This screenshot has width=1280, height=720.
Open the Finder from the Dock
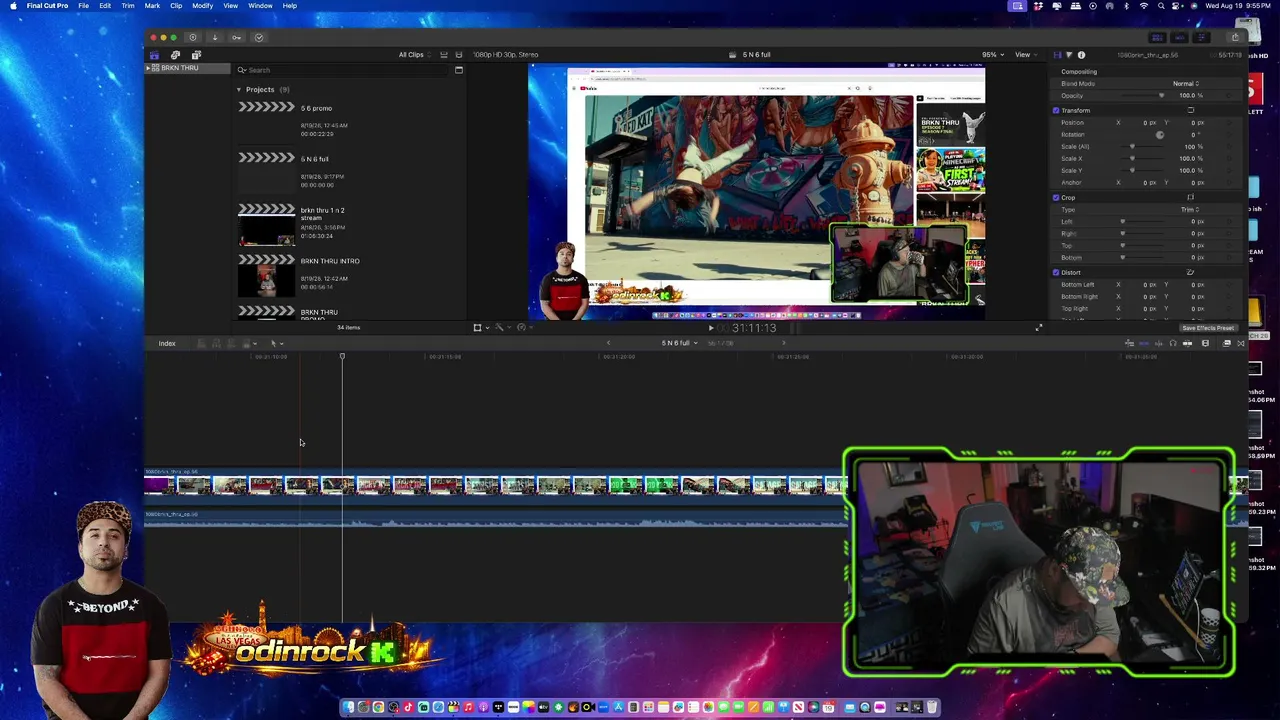(x=348, y=708)
